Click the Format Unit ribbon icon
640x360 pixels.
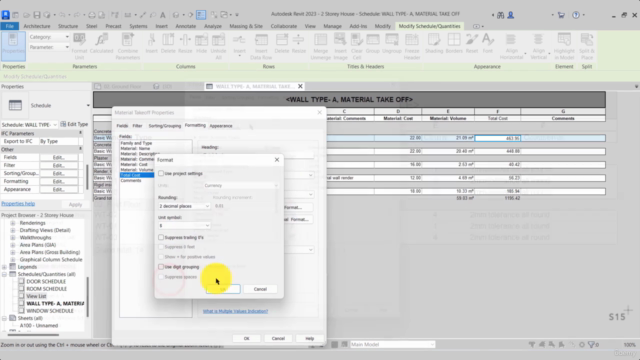click(x=79, y=46)
